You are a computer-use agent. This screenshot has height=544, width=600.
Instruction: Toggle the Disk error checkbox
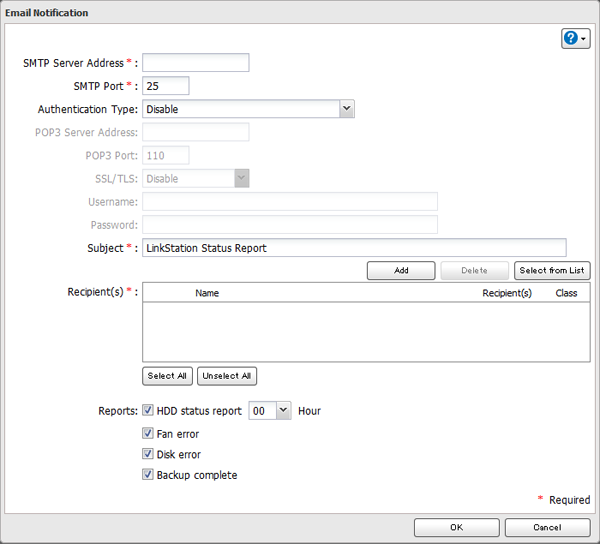click(148, 454)
